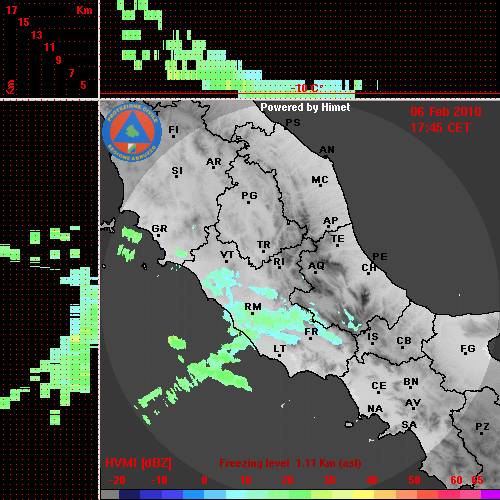This screenshot has height=500, width=500.
Task: Click the '15' height scale label
Action: 24,22
